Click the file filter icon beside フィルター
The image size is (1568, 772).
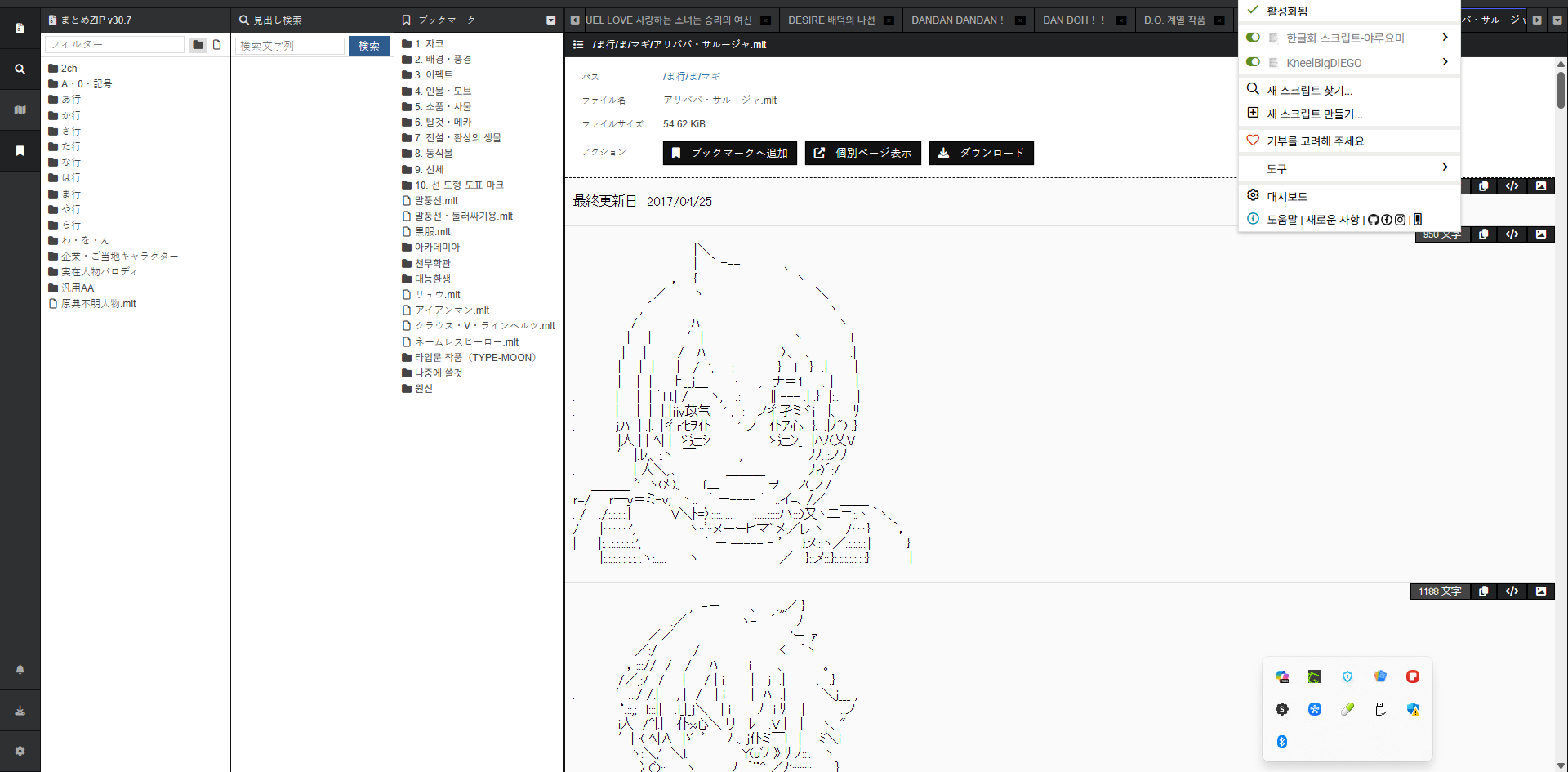point(217,45)
